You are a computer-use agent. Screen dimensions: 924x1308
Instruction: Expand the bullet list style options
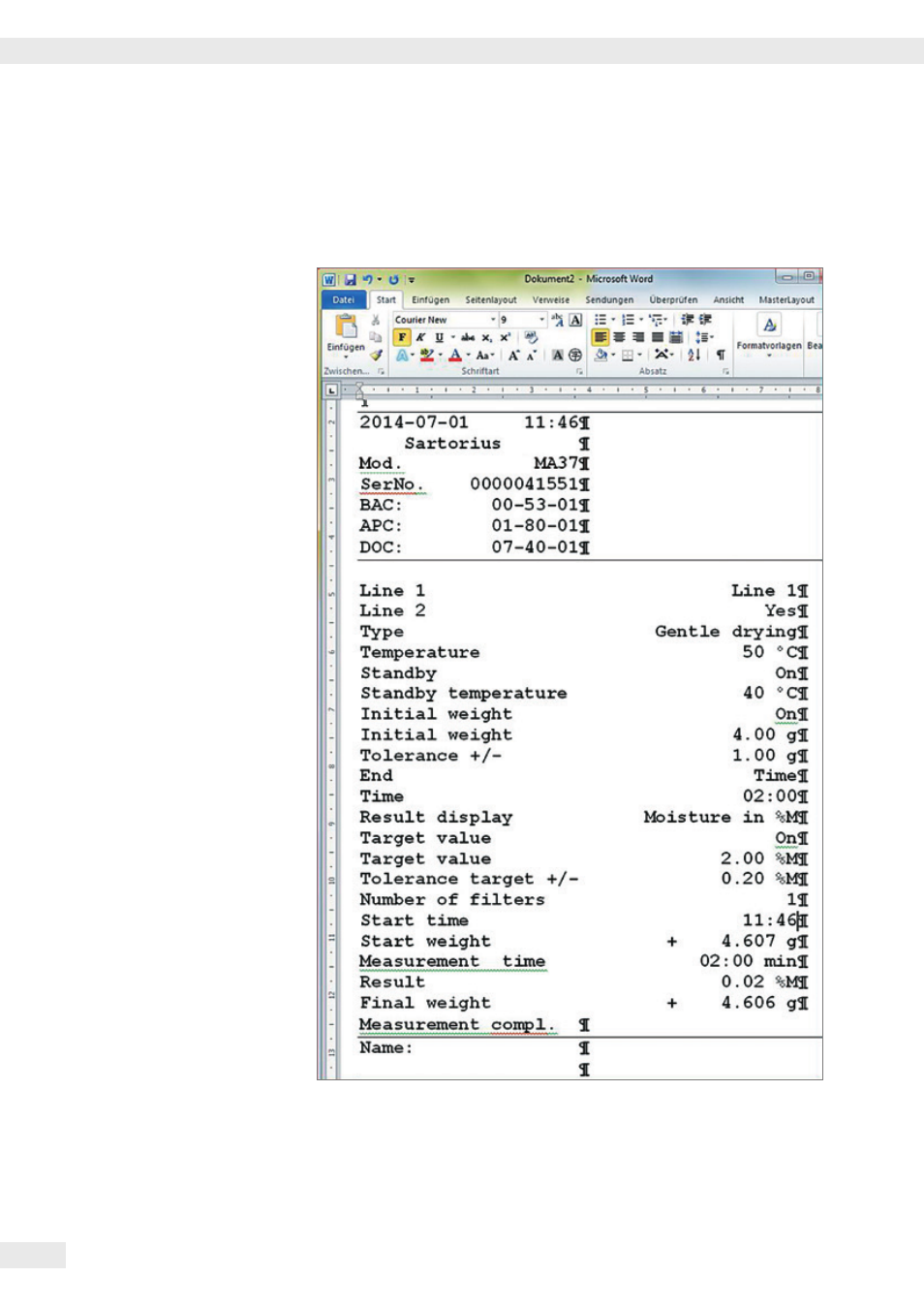pyautogui.click(x=613, y=320)
